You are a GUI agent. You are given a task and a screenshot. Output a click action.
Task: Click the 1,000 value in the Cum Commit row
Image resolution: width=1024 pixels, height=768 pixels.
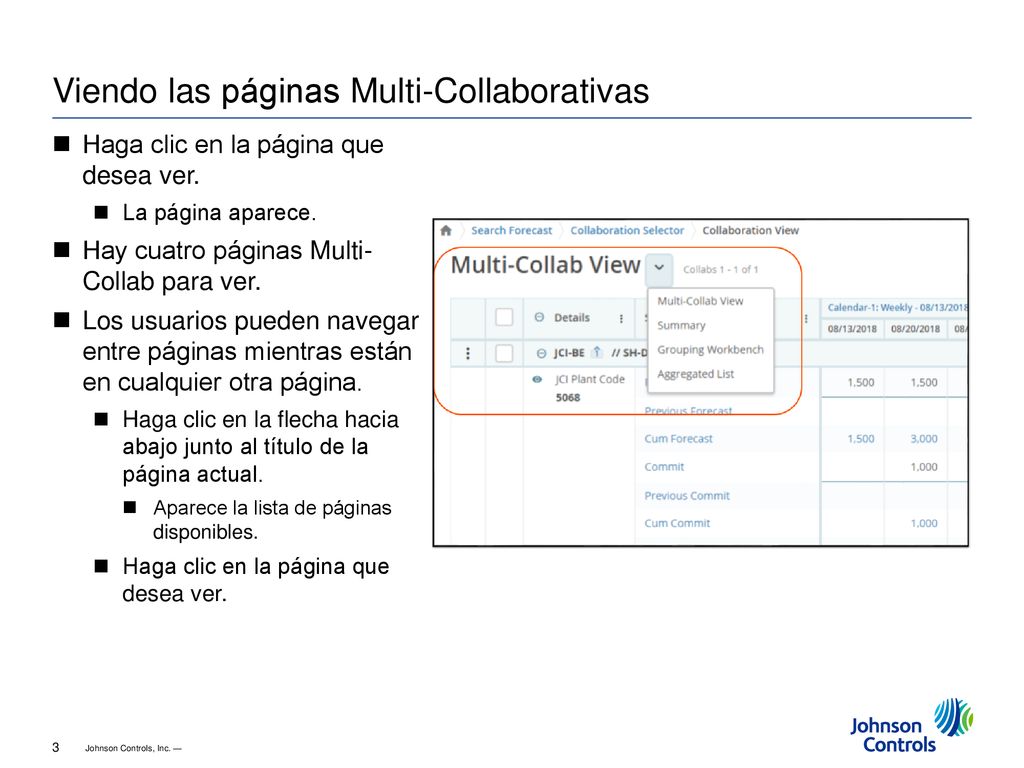(924, 523)
